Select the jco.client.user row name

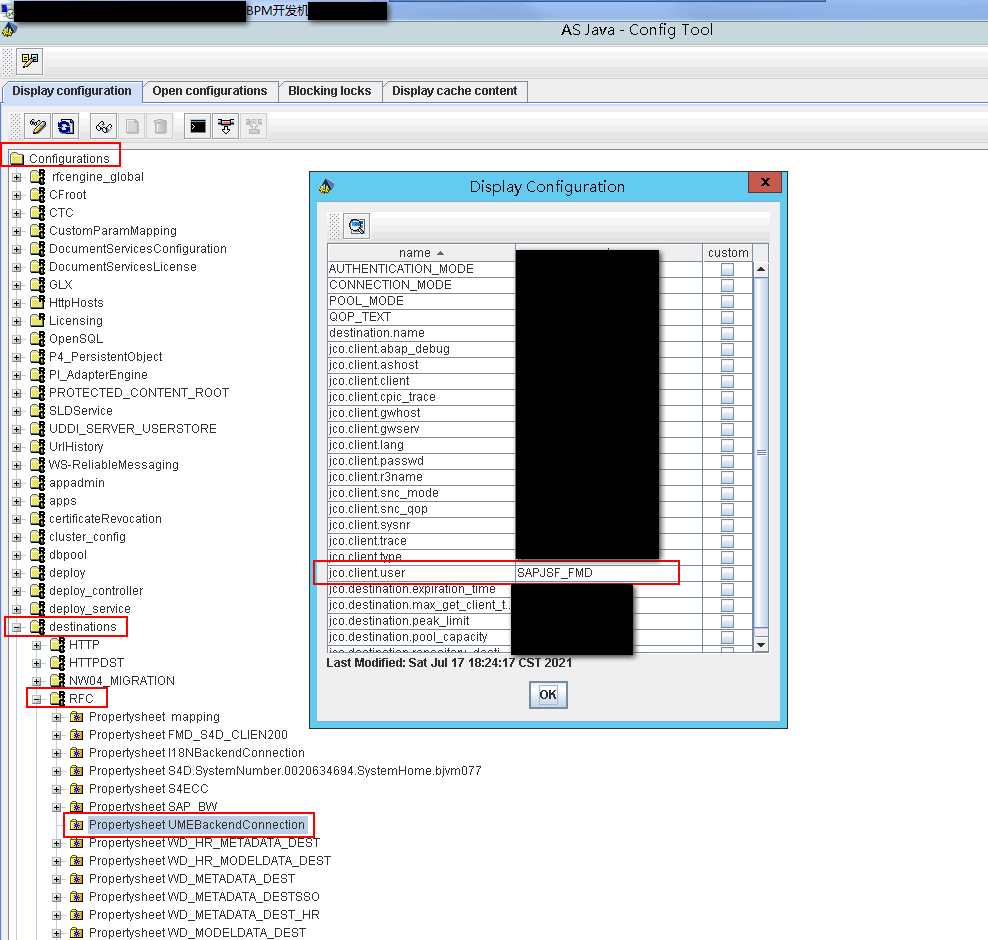tap(421, 573)
